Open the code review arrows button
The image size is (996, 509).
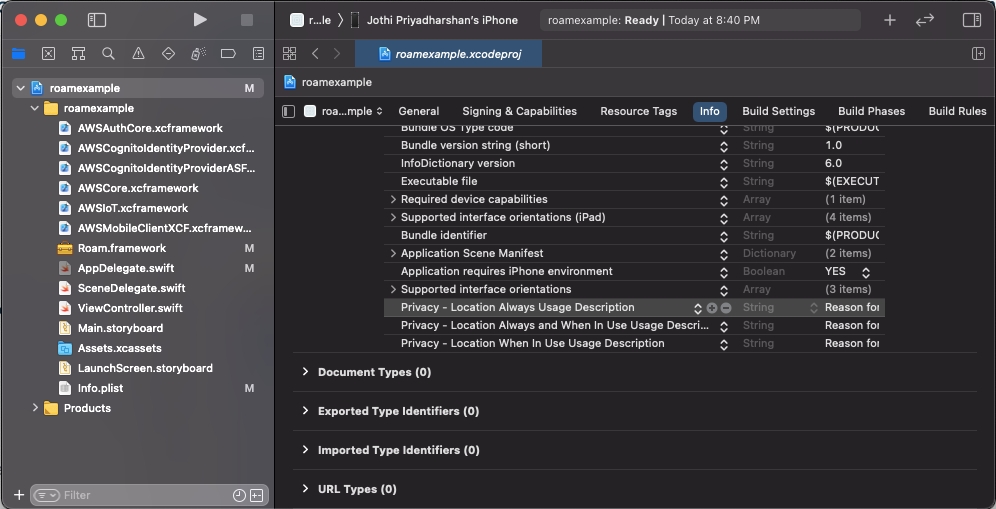click(x=925, y=20)
